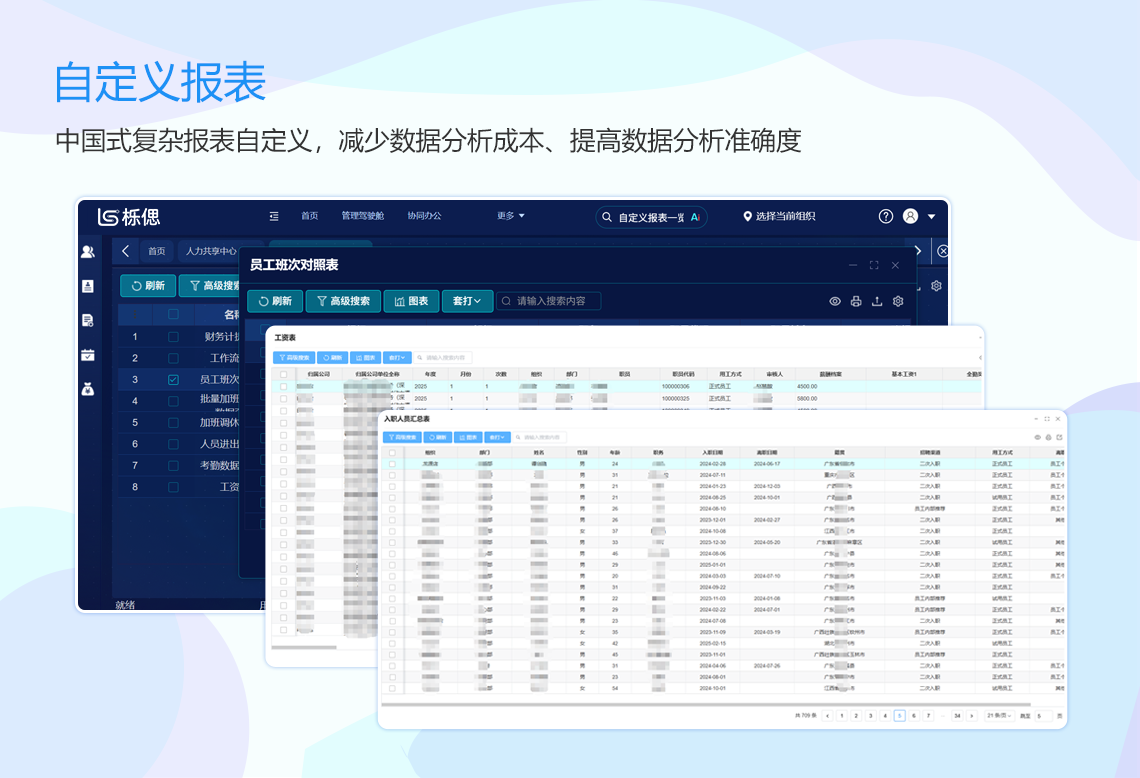Switch to the 人力共享中心 tab
Viewport: 1140px width, 778px height.
click(x=211, y=252)
